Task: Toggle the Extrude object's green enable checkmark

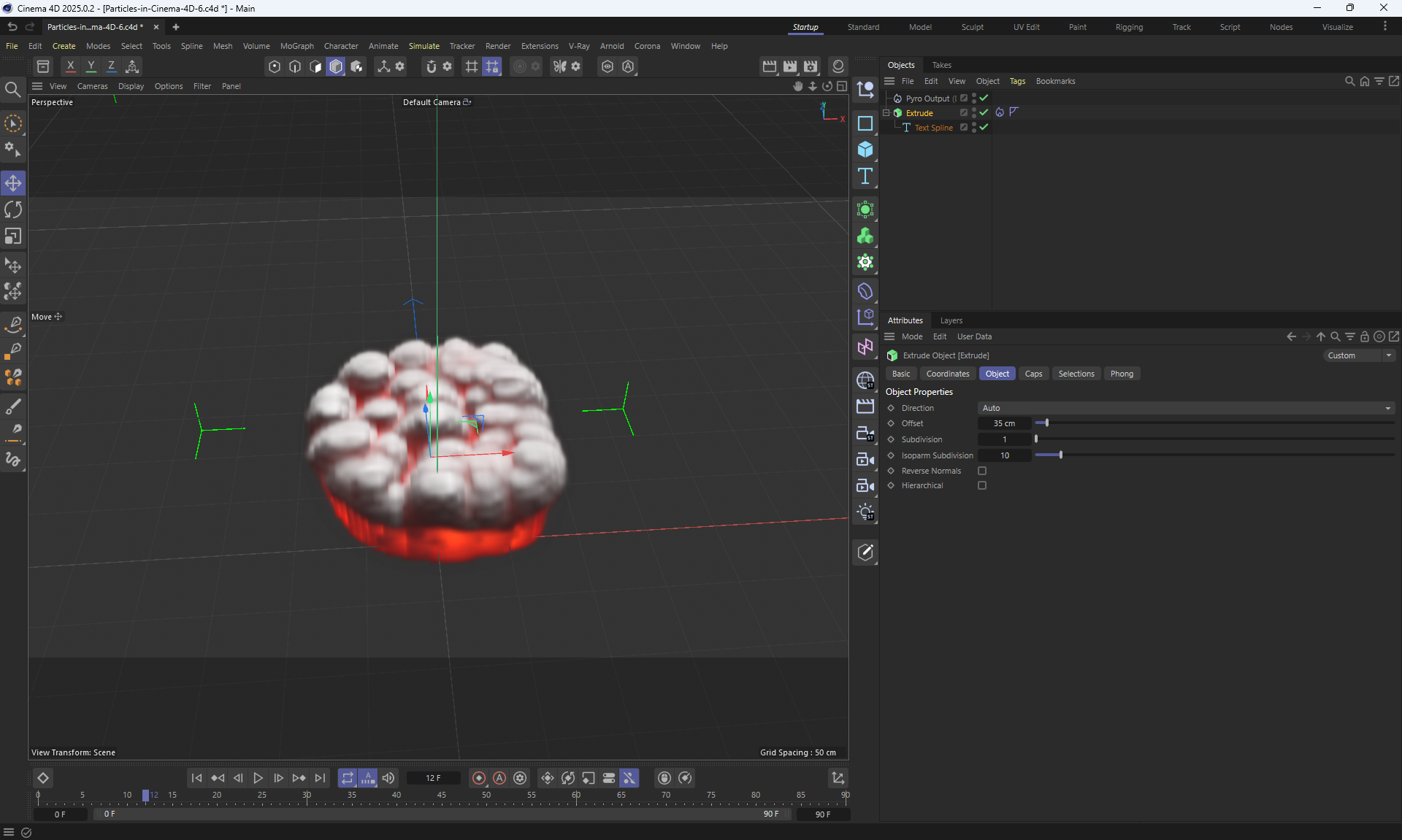Action: tap(984, 112)
